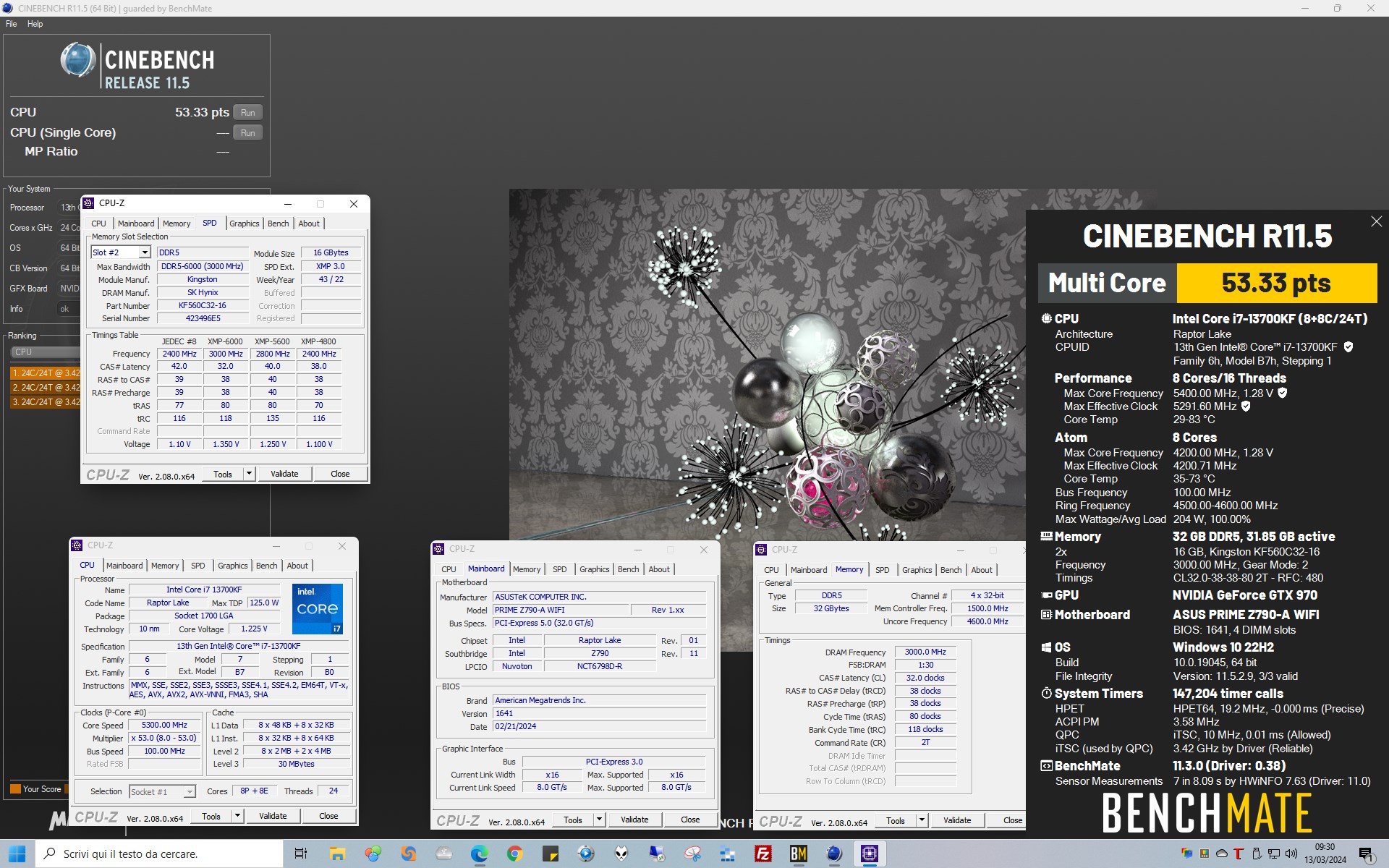1389x868 pixels.
Task: Click the GPU icon in BenchMate panel
Action: 1046,595
